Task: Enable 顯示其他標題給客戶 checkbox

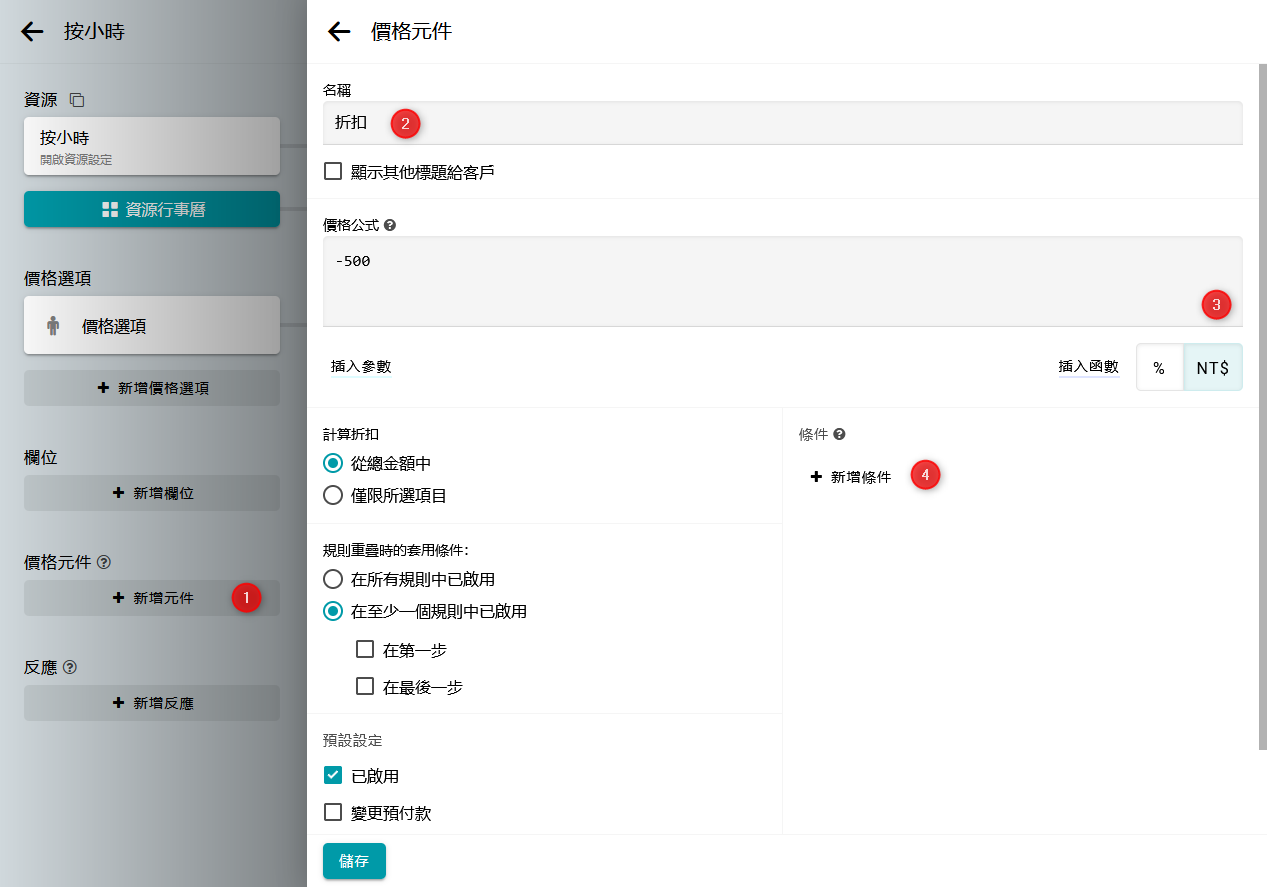Action: (x=334, y=172)
